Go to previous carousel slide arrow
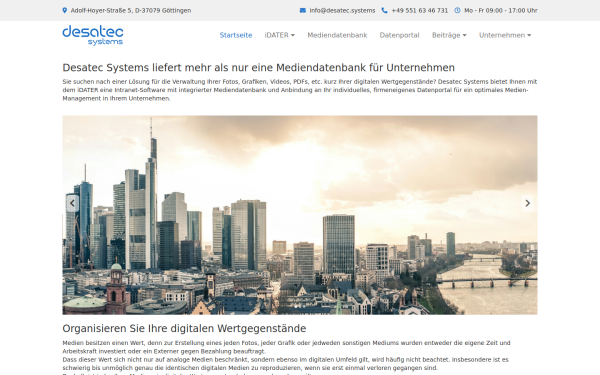The height and width of the screenshot is (375, 600). point(72,203)
